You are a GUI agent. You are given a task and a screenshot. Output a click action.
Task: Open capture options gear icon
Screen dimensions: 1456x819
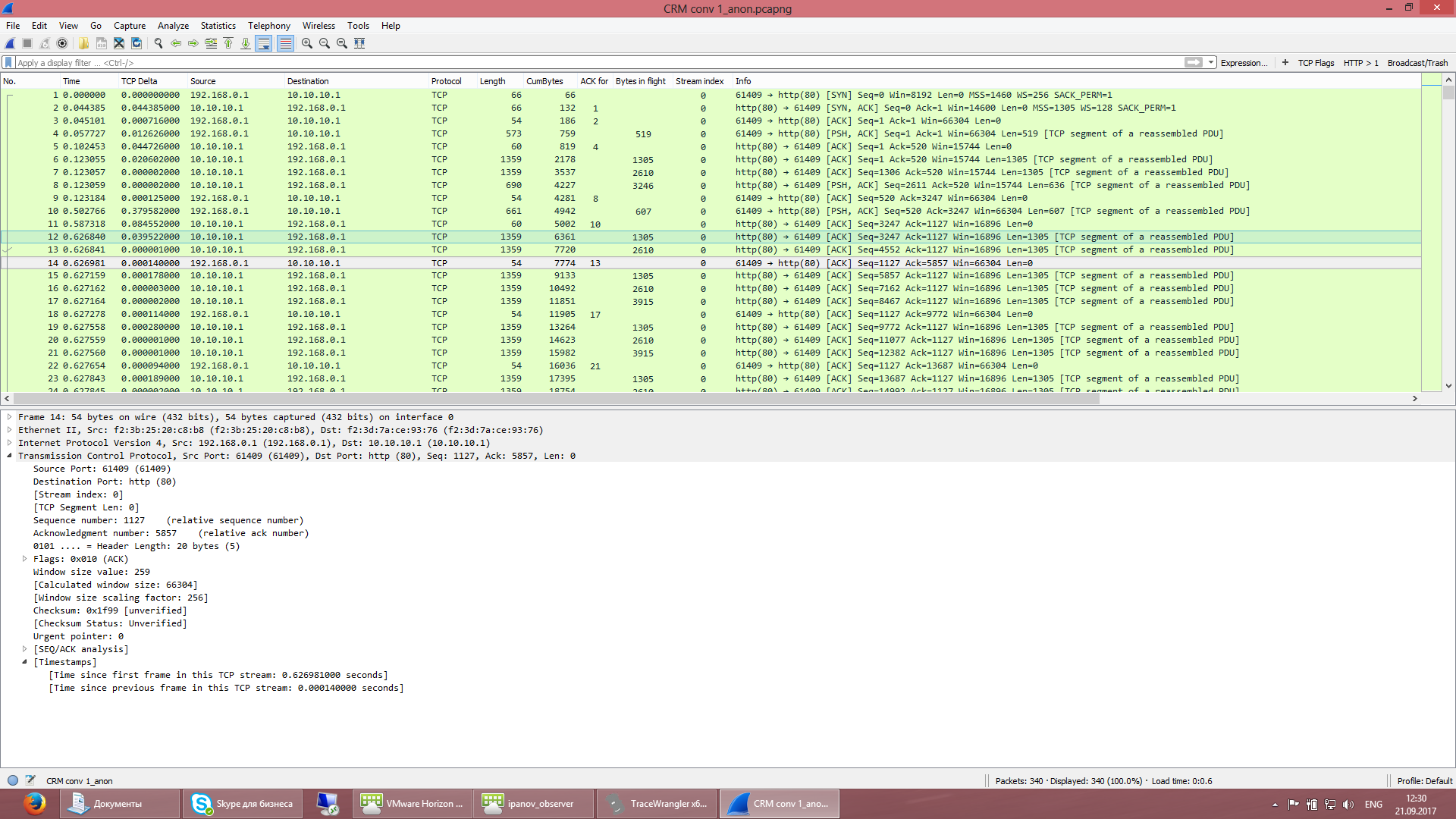pos(62,43)
